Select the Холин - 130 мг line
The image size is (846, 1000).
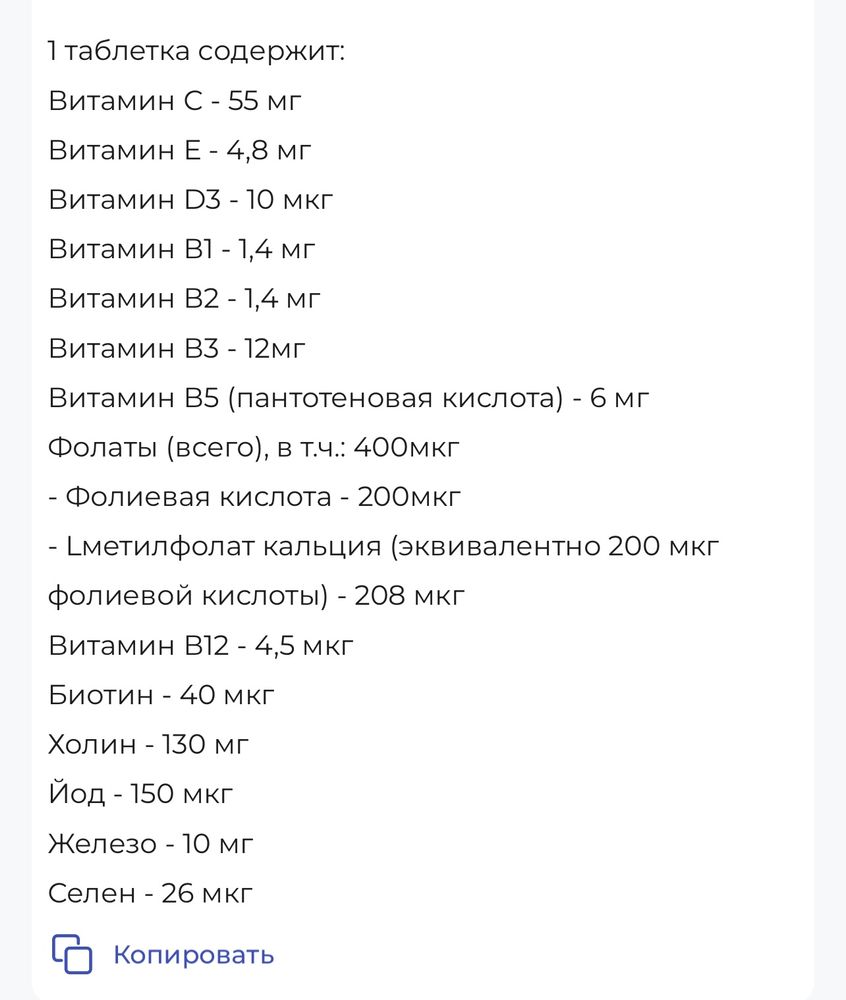pos(149,743)
